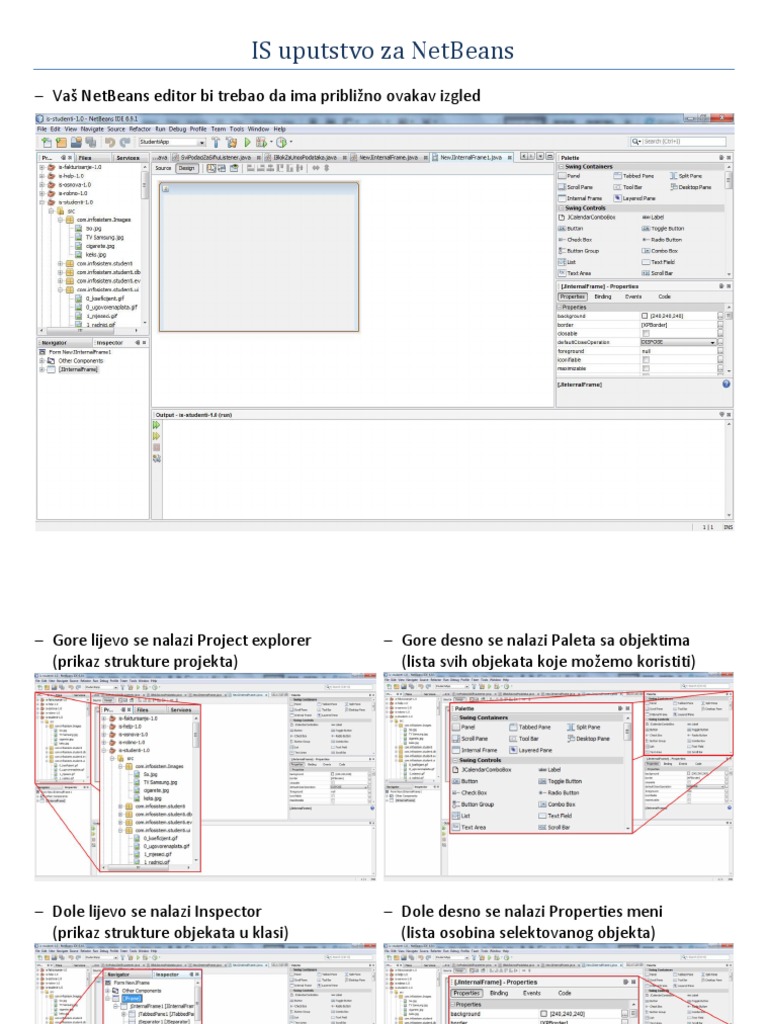Select [JInternalFrame] node in main Navigator
The width and height of the screenshot is (768, 1024).
coord(72,369)
